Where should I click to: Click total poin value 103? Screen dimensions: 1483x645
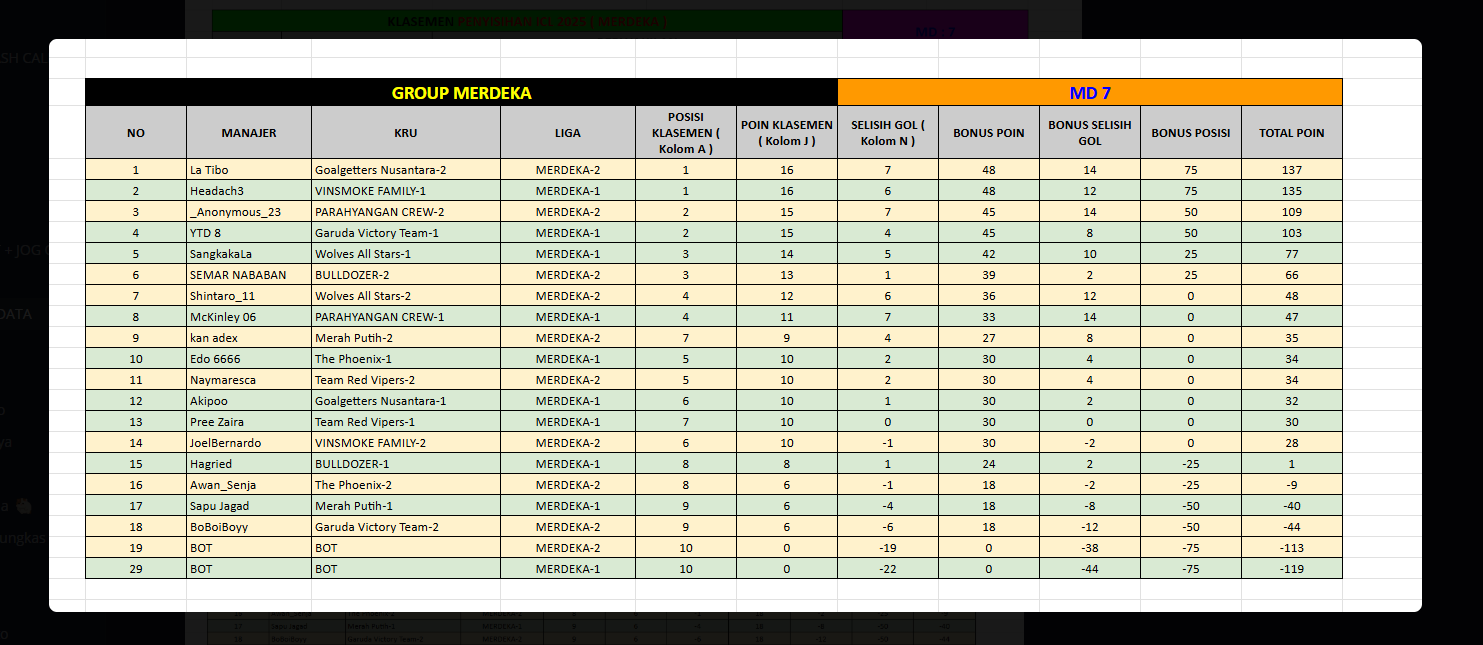pos(1292,233)
